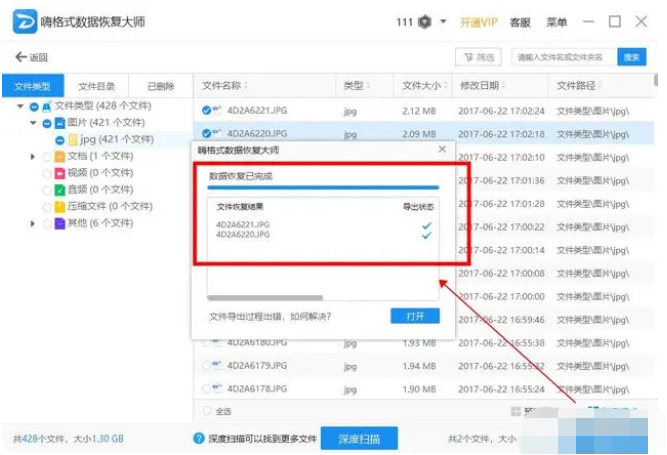Sort by 类型 column header
The height and width of the screenshot is (455, 667).
pyautogui.click(x=357, y=85)
